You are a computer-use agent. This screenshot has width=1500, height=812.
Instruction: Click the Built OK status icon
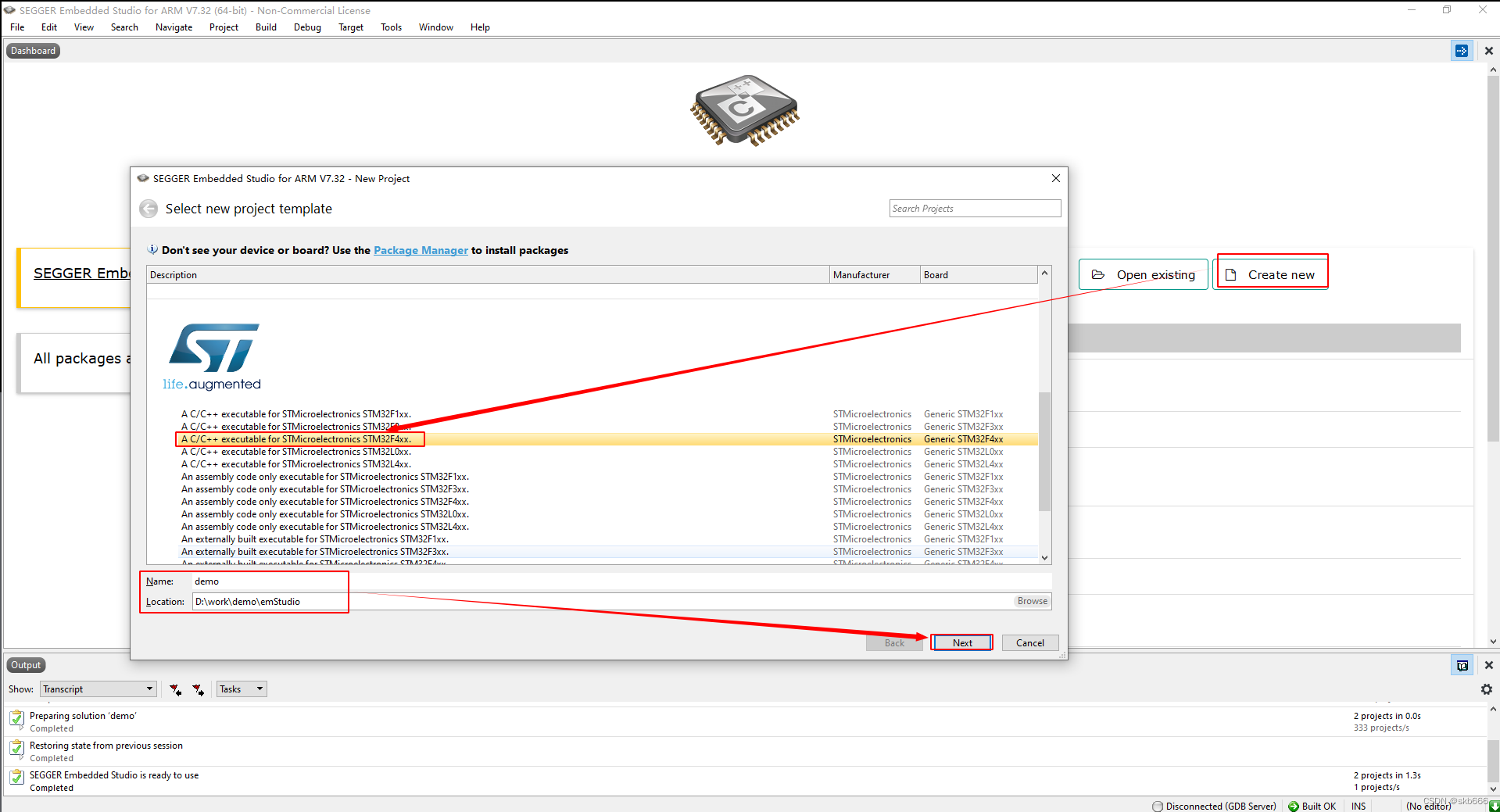tap(1294, 806)
